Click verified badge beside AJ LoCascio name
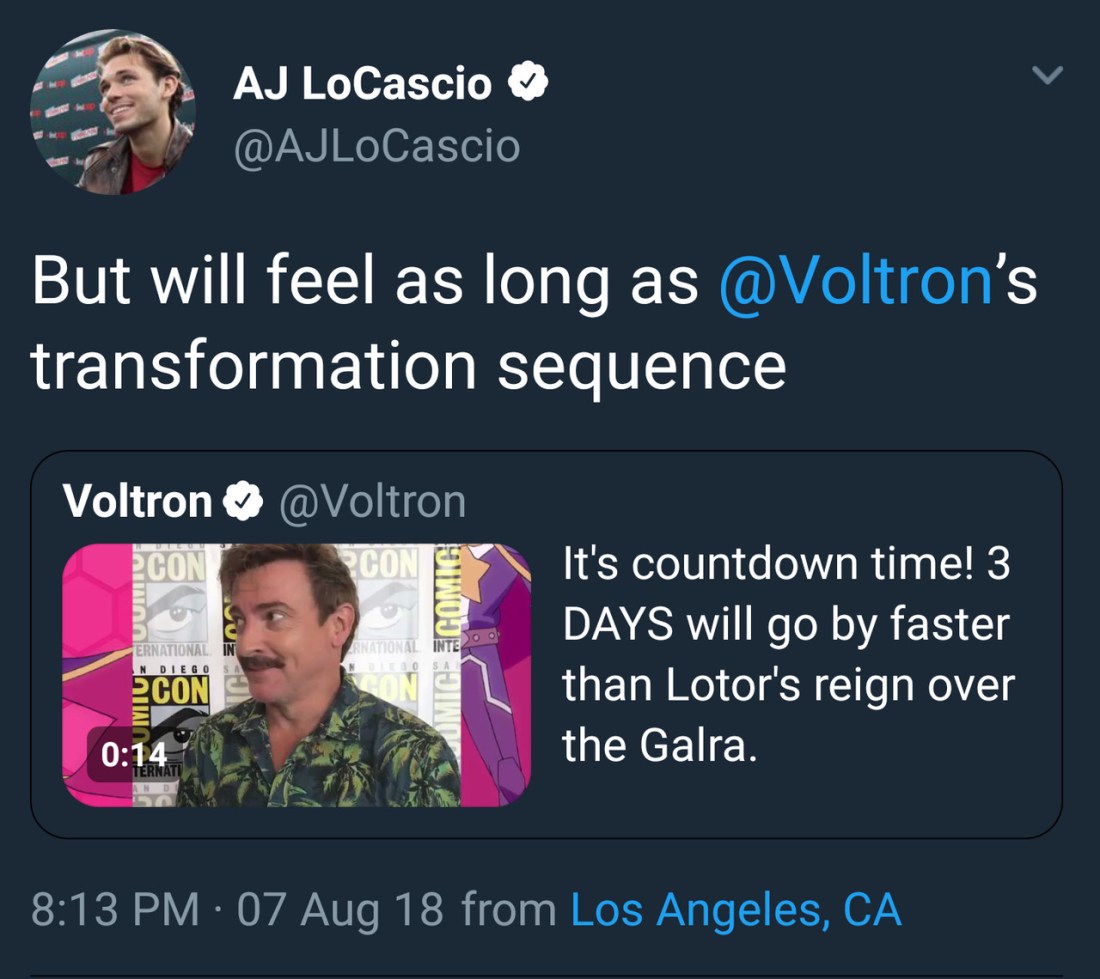The height and width of the screenshot is (979, 1100). click(x=528, y=85)
